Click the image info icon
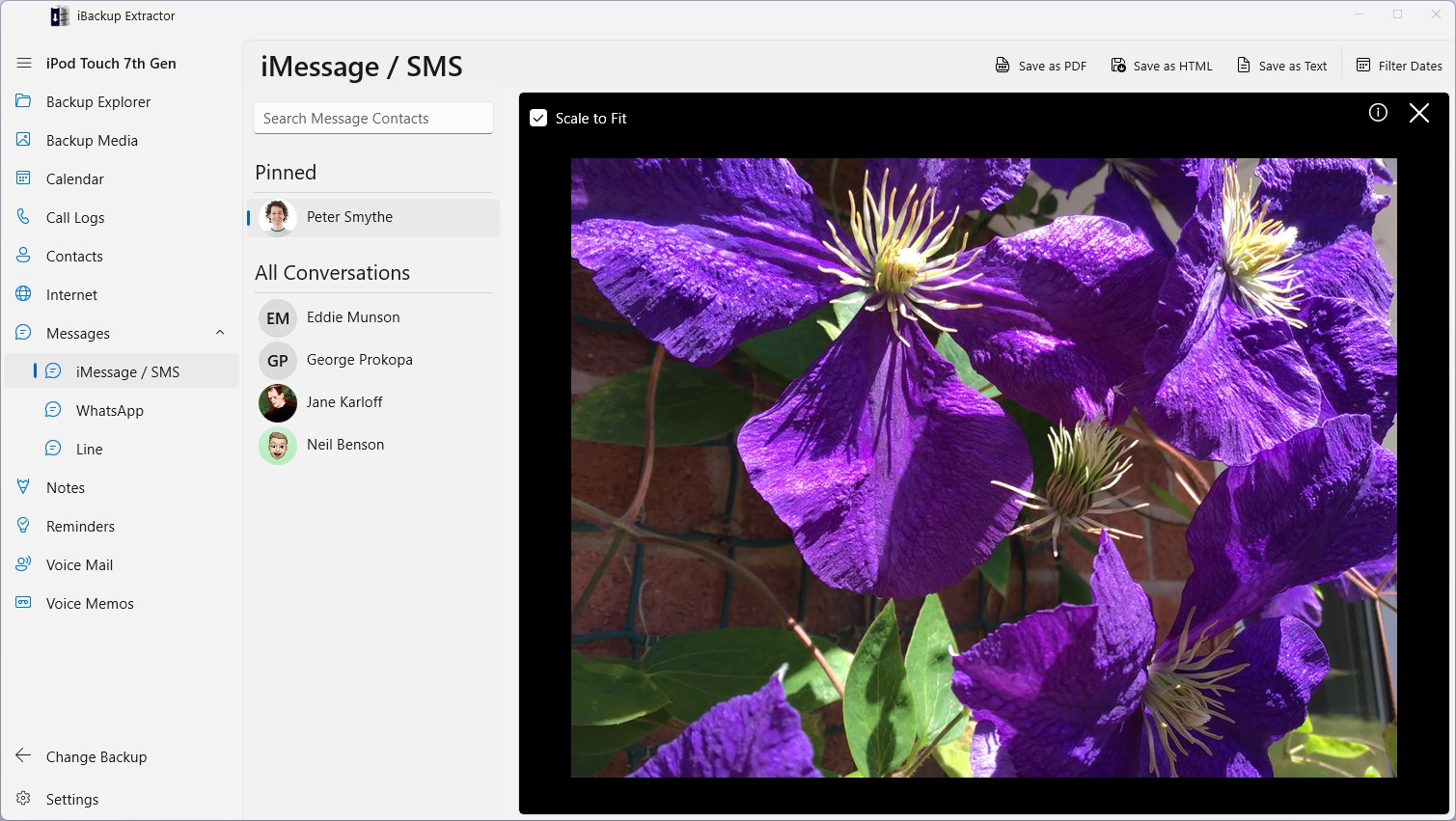 click(x=1378, y=113)
